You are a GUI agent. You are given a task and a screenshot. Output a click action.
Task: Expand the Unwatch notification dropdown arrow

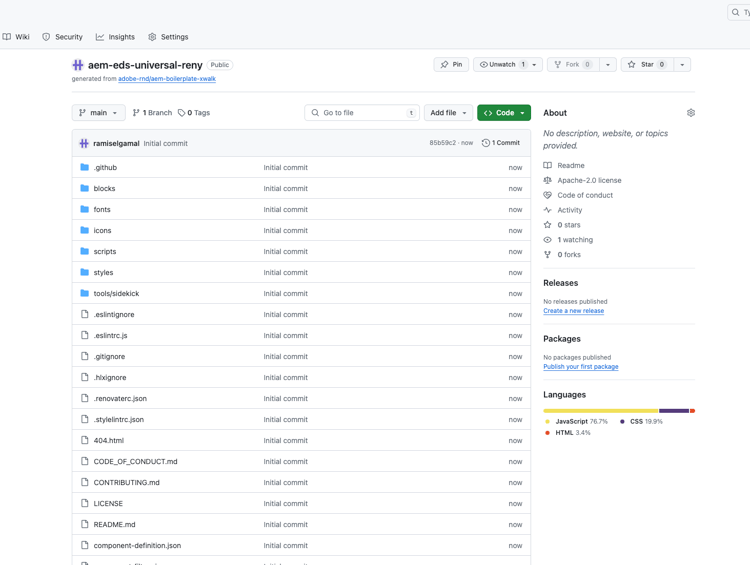534,65
